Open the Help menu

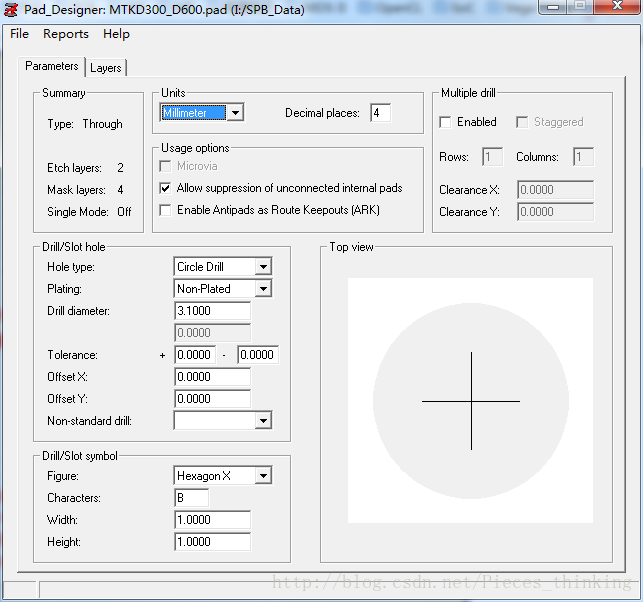[116, 34]
